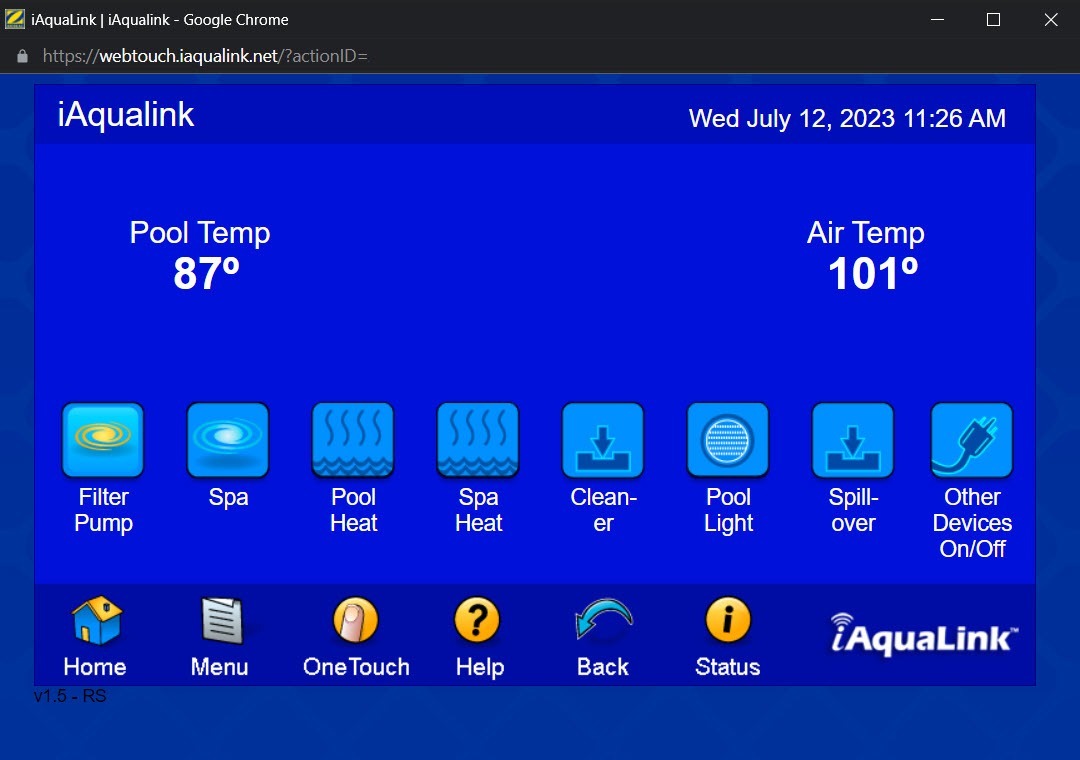Image resolution: width=1080 pixels, height=760 pixels.
Task: Toggle the Filter Pump device
Action: pos(103,440)
